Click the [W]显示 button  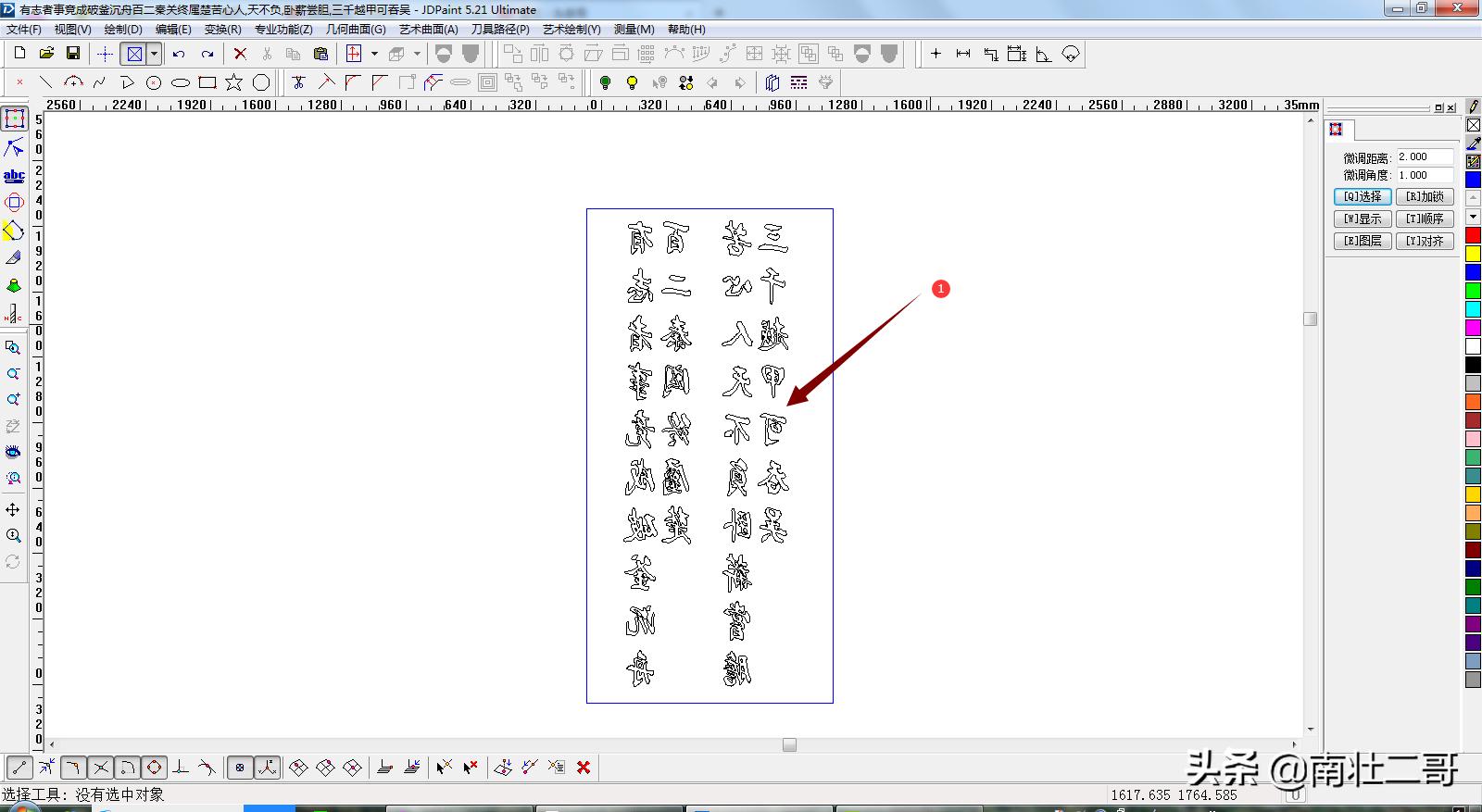[x=1363, y=219]
